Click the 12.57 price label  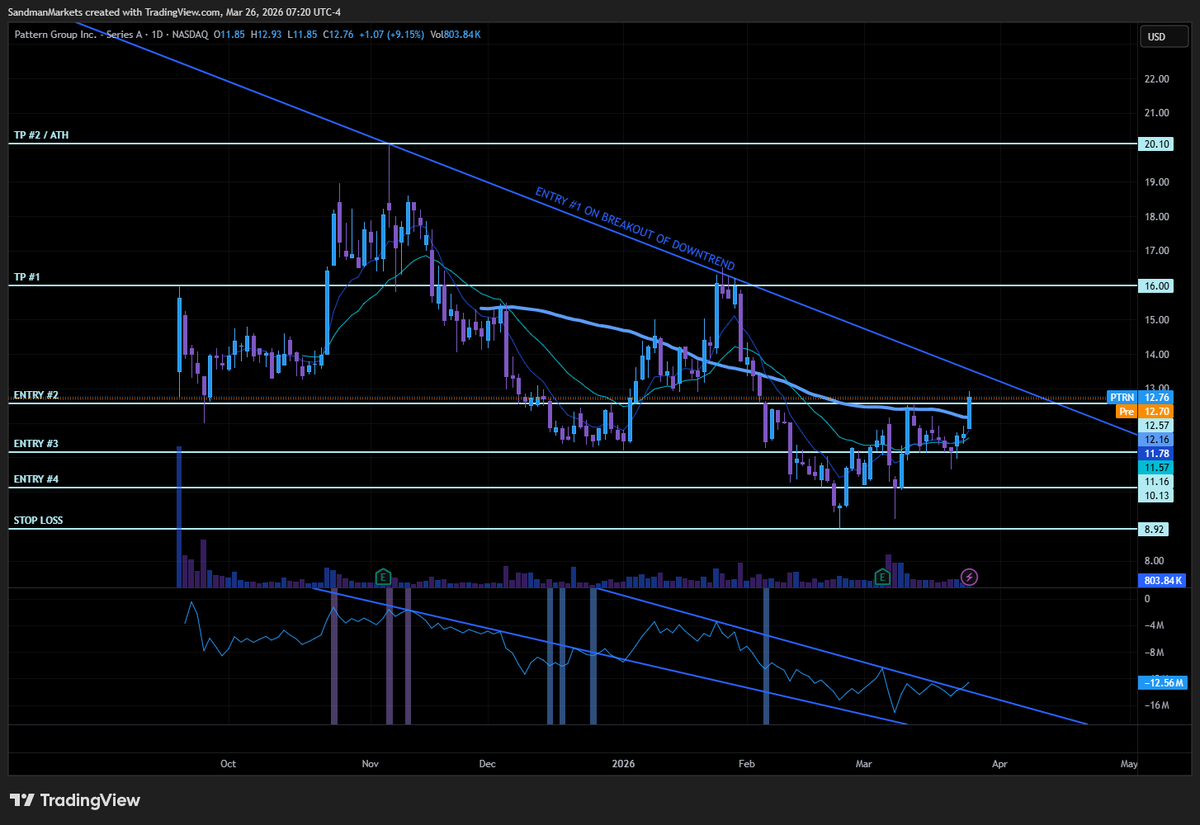(1157, 425)
